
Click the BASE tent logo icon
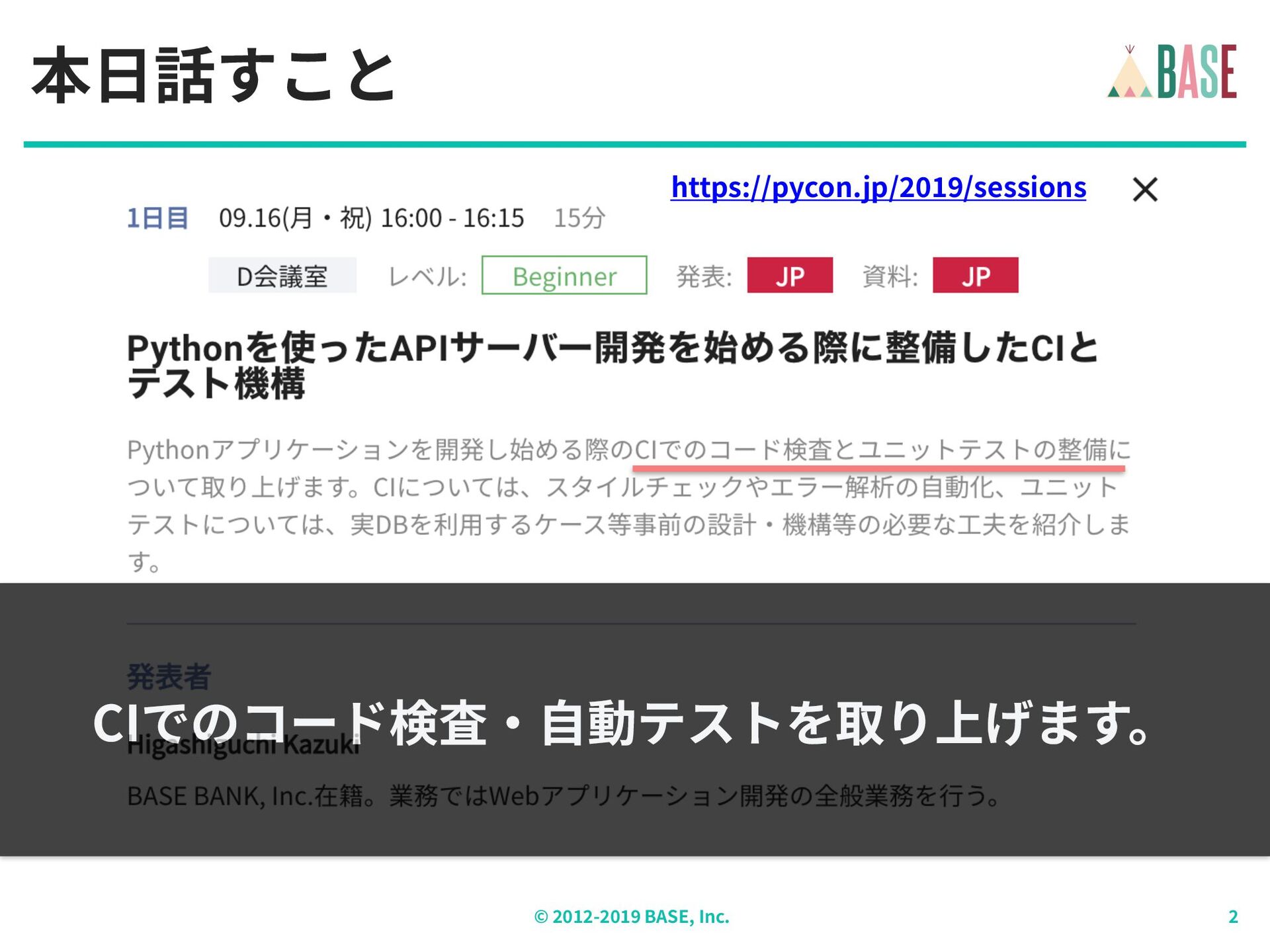coord(1129,74)
